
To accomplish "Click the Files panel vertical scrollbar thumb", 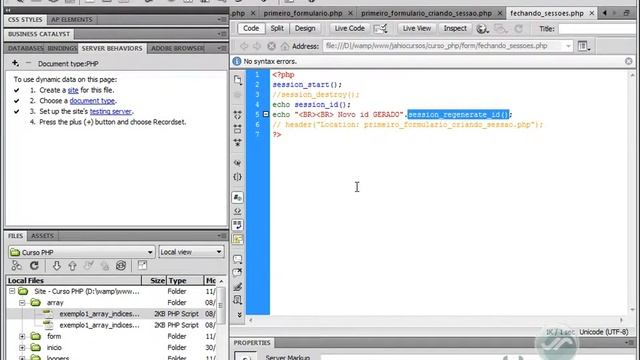I will pos(220,305).
